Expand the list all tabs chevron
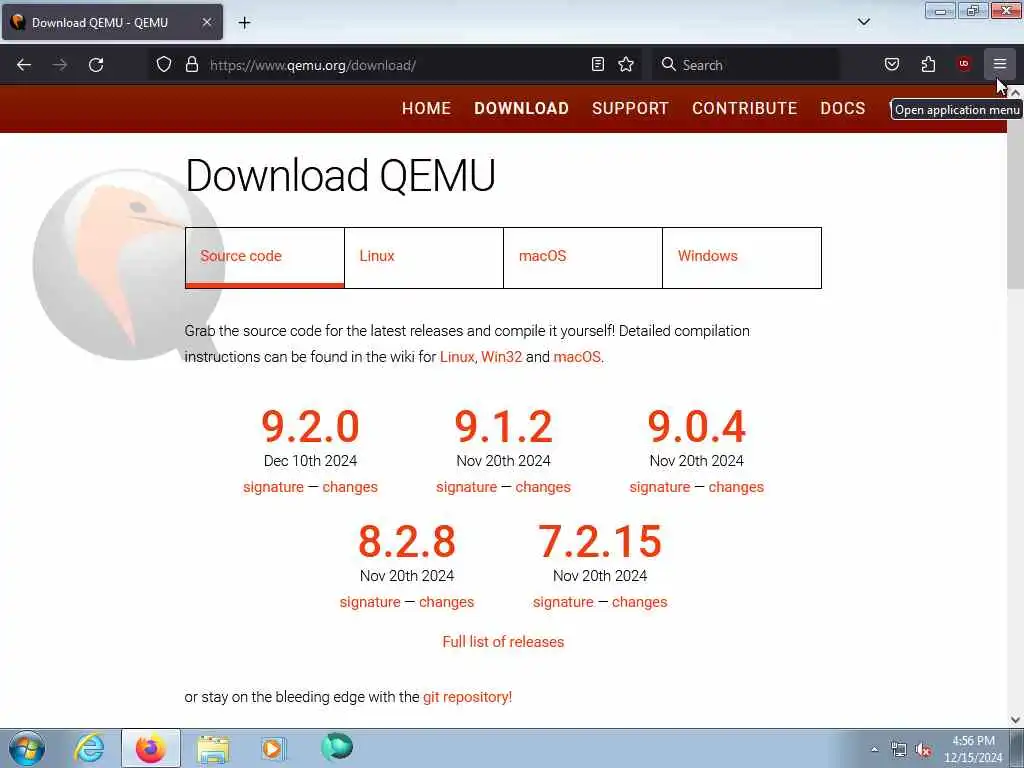This screenshot has height=768, width=1024. point(864,22)
